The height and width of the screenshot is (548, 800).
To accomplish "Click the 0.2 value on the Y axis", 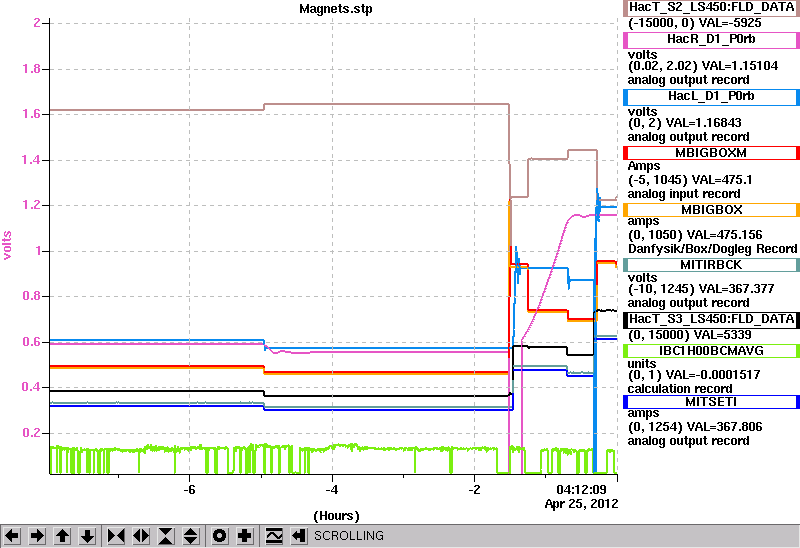I will pyautogui.click(x=31, y=433).
